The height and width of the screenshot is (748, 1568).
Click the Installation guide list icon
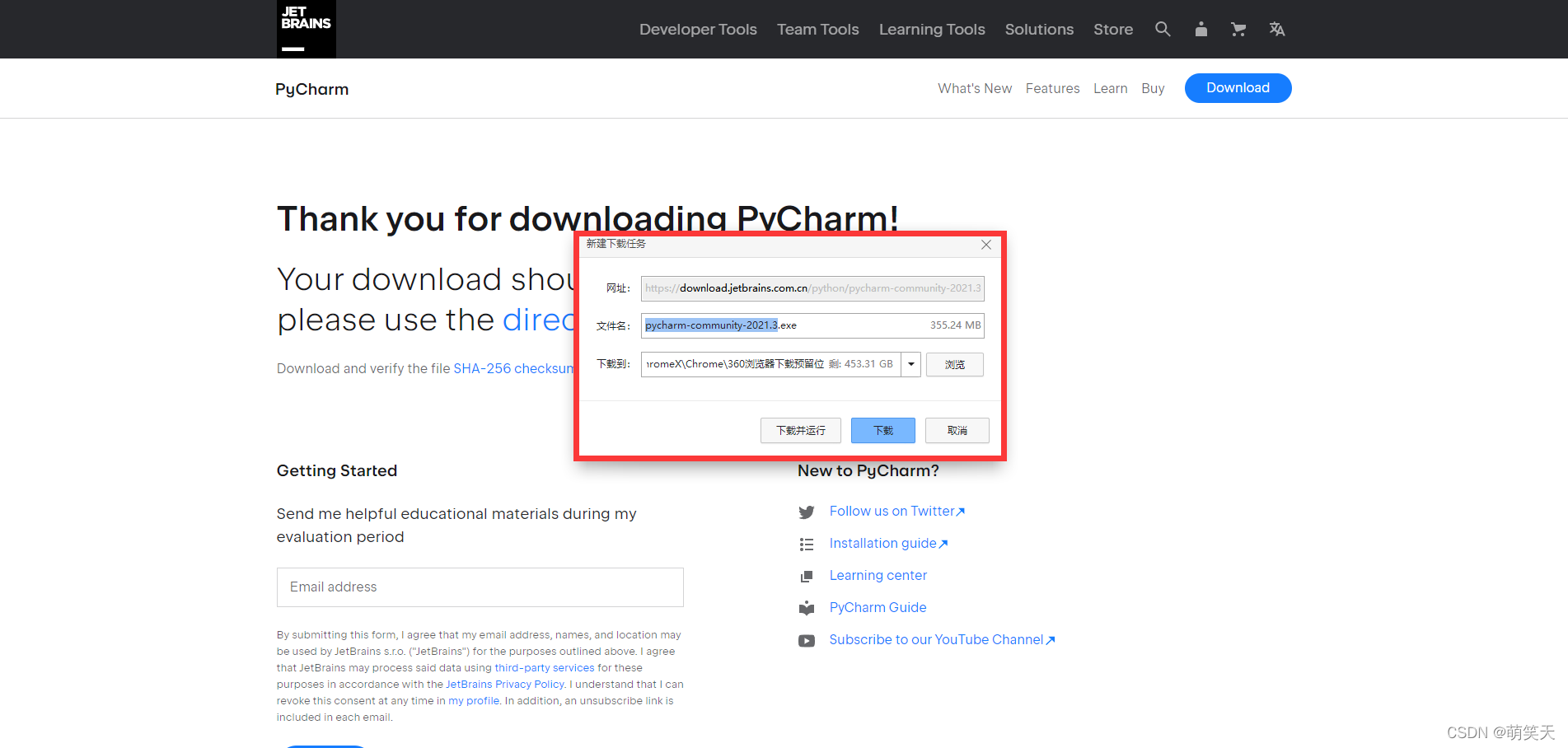click(807, 545)
